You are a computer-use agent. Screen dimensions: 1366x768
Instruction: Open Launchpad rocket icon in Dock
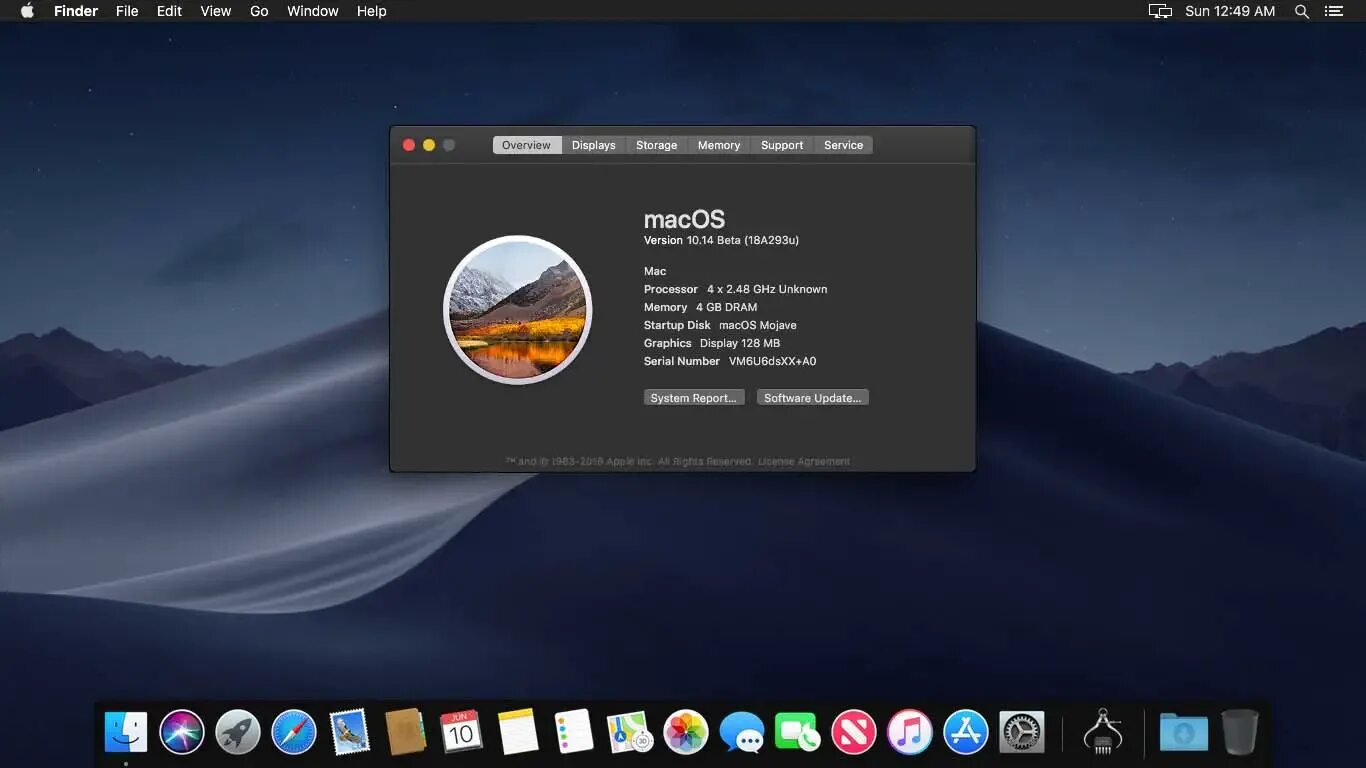tap(238, 732)
